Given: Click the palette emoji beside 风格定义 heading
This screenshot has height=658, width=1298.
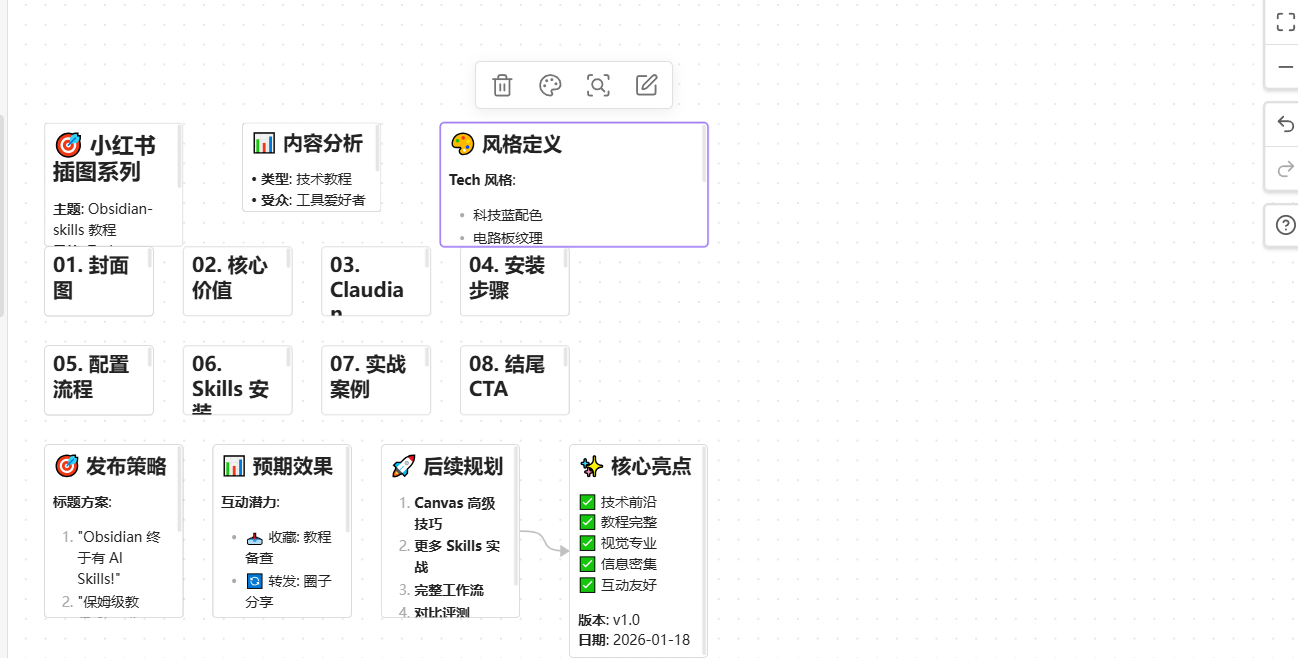Looking at the screenshot, I should tap(462, 144).
